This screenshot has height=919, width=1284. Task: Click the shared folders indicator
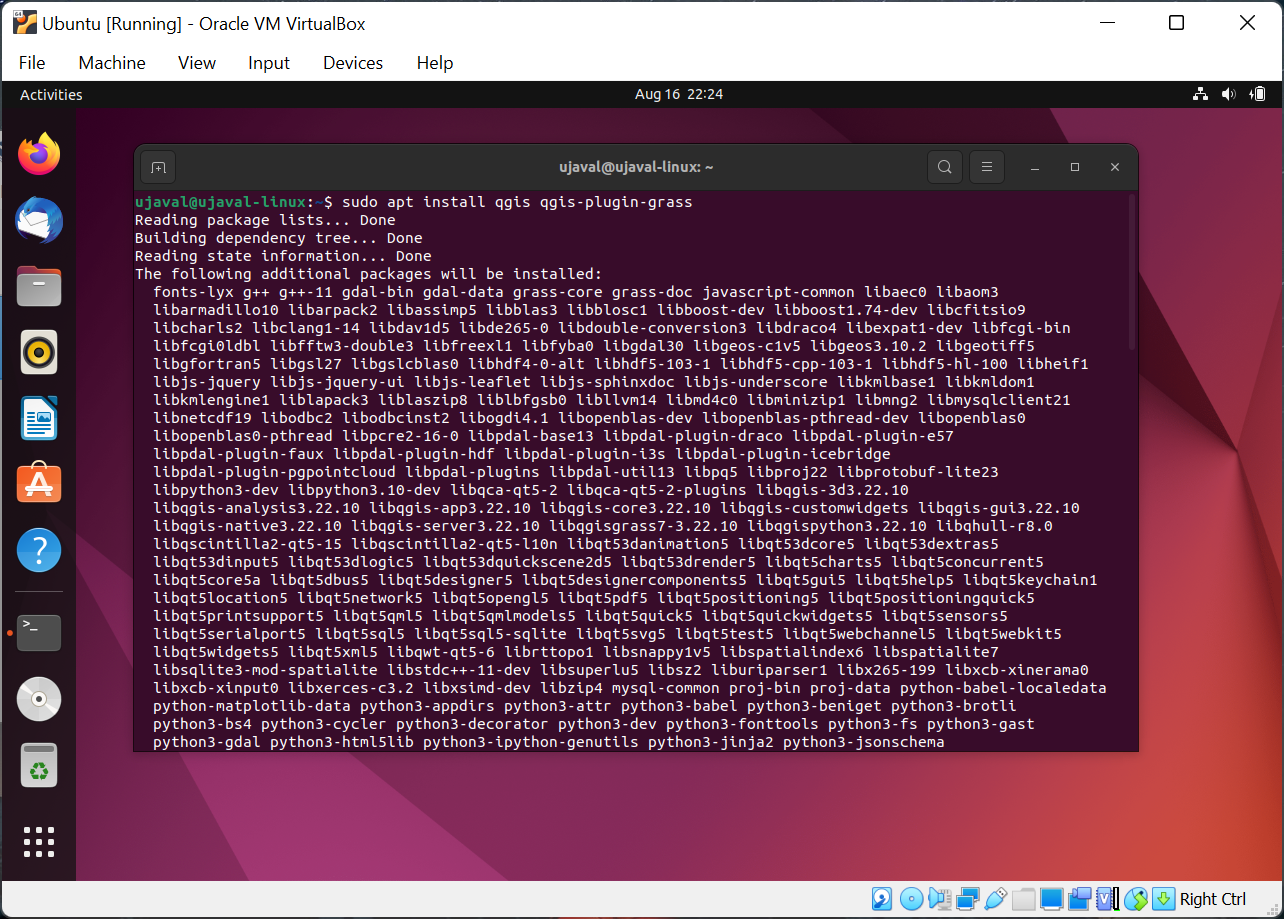1024,899
